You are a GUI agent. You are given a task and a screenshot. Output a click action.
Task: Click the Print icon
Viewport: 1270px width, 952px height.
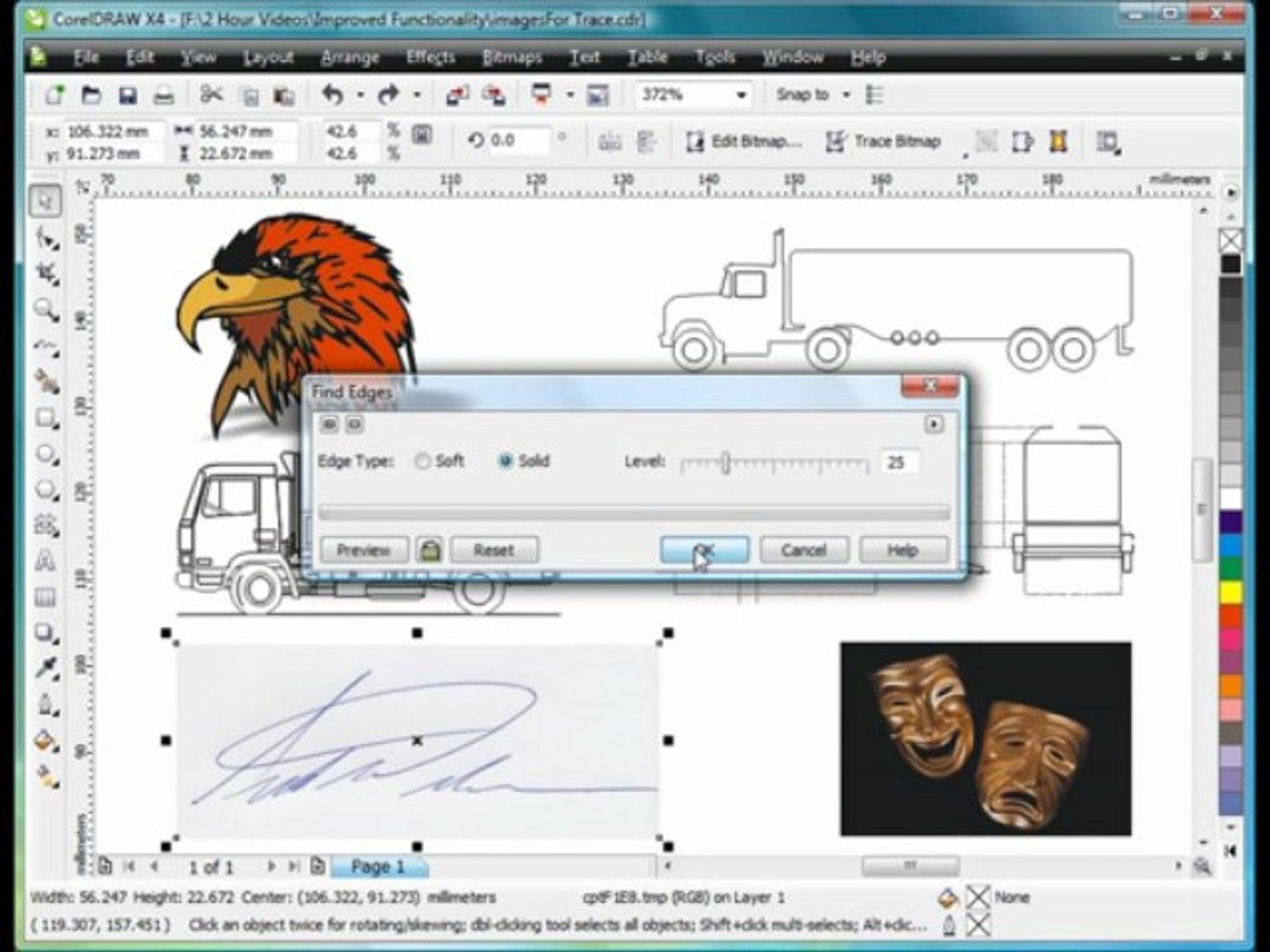pyautogui.click(x=164, y=94)
